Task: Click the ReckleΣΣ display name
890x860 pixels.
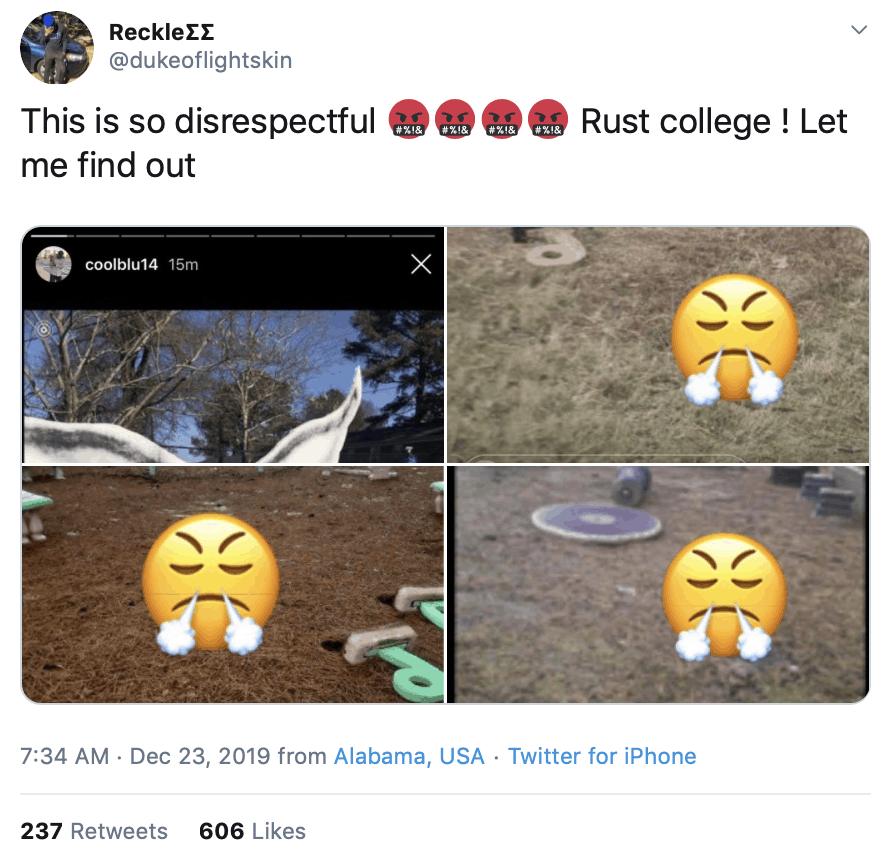Action: [161, 32]
